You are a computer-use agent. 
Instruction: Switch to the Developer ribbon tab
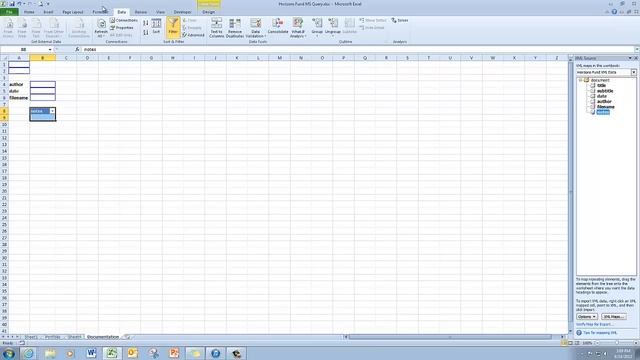point(182,12)
